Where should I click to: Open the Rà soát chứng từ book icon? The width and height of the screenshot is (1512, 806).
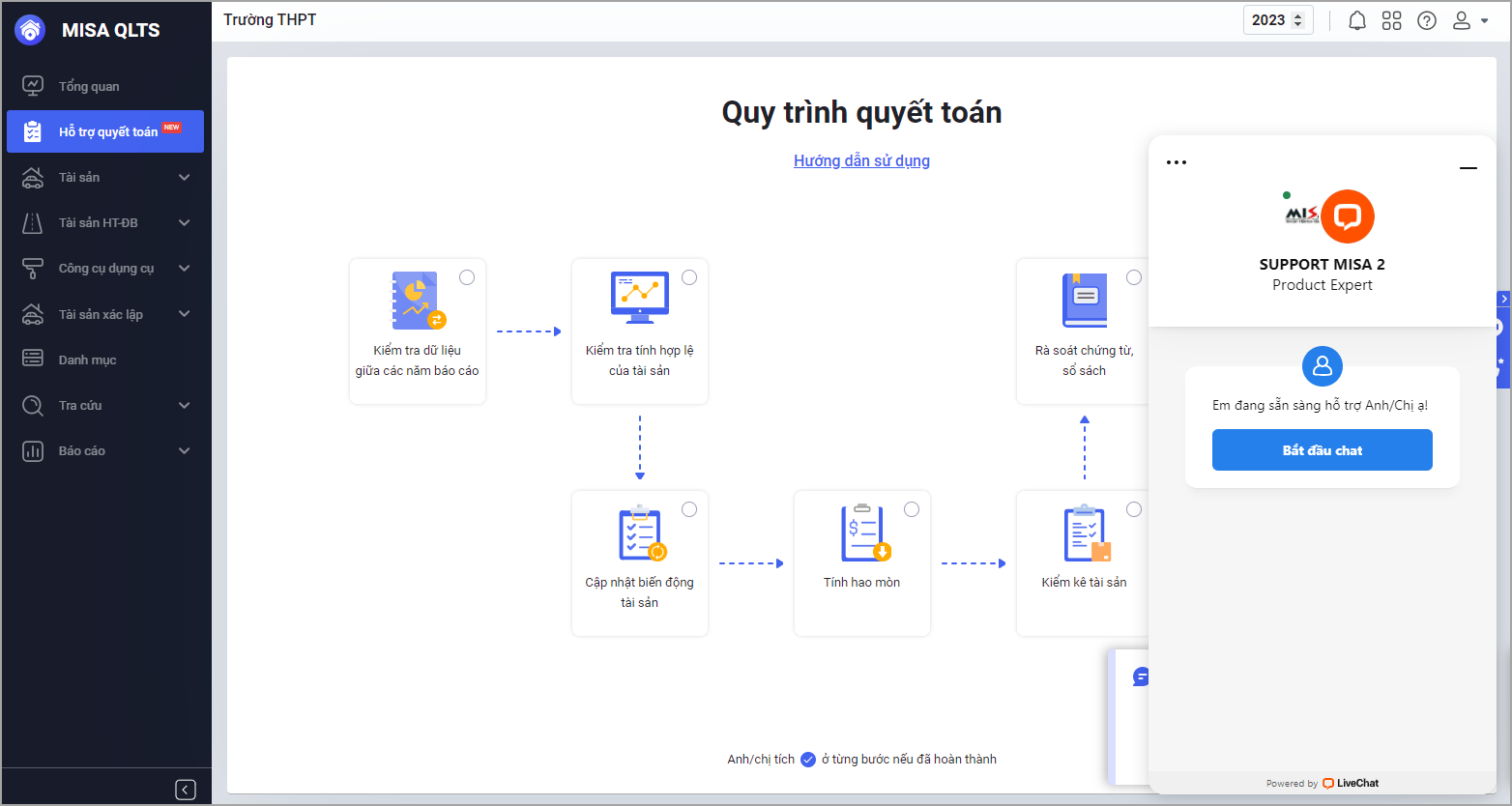click(x=1085, y=301)
